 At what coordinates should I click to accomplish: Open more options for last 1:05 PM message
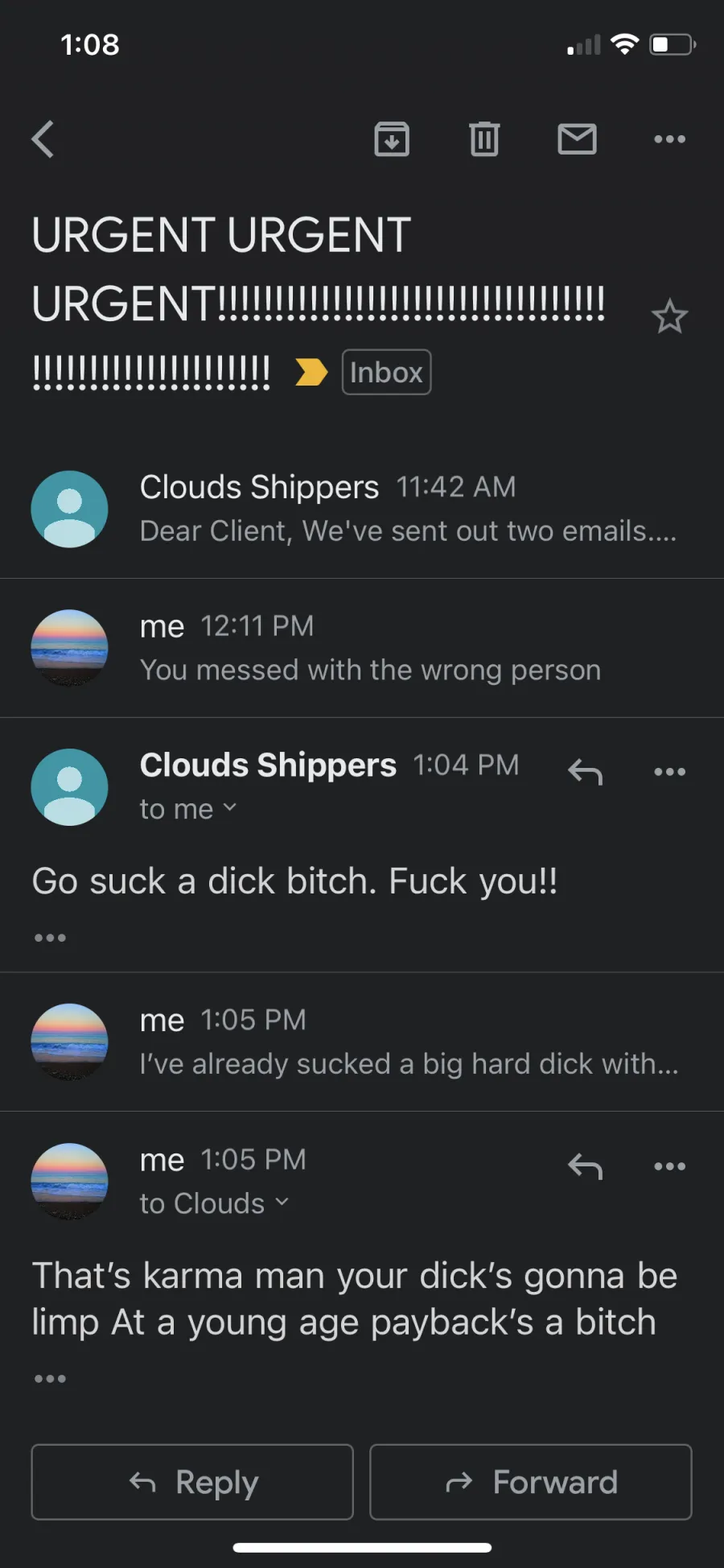click(669, 1166)
